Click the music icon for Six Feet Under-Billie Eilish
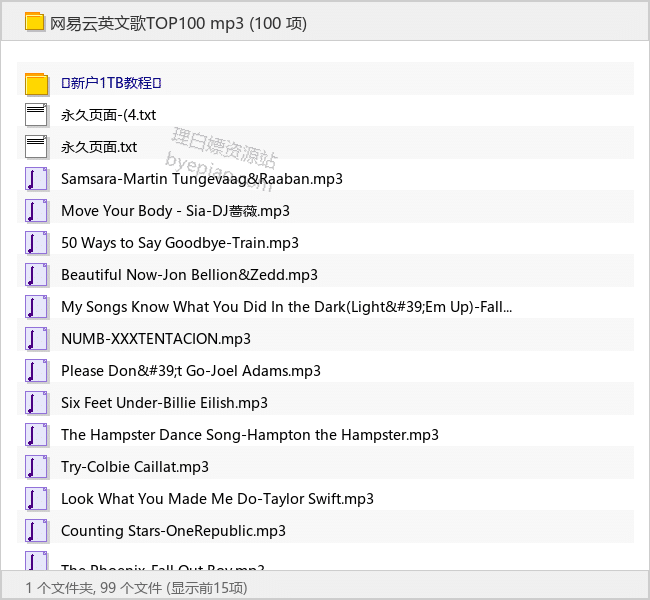650x600 pixels. point(36,403)
